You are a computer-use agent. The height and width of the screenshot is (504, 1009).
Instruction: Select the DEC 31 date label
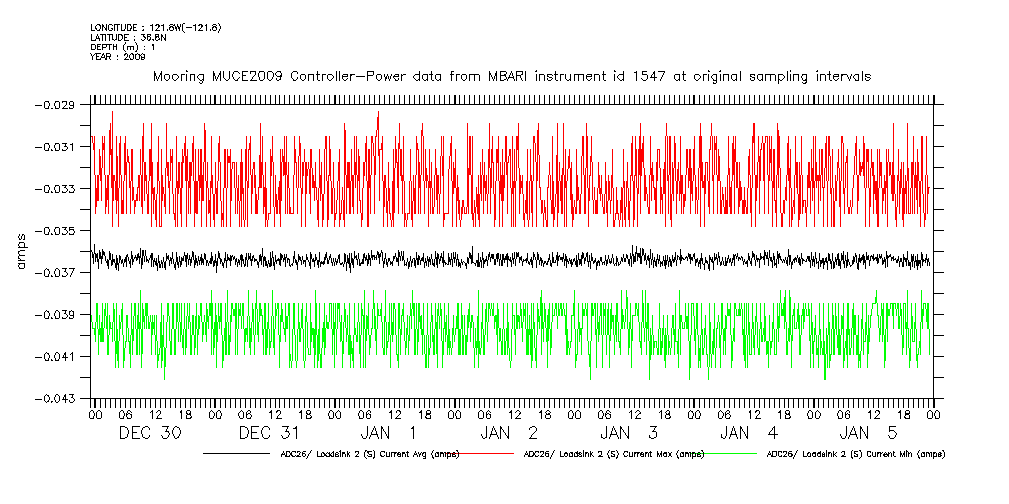pos(270,433)
